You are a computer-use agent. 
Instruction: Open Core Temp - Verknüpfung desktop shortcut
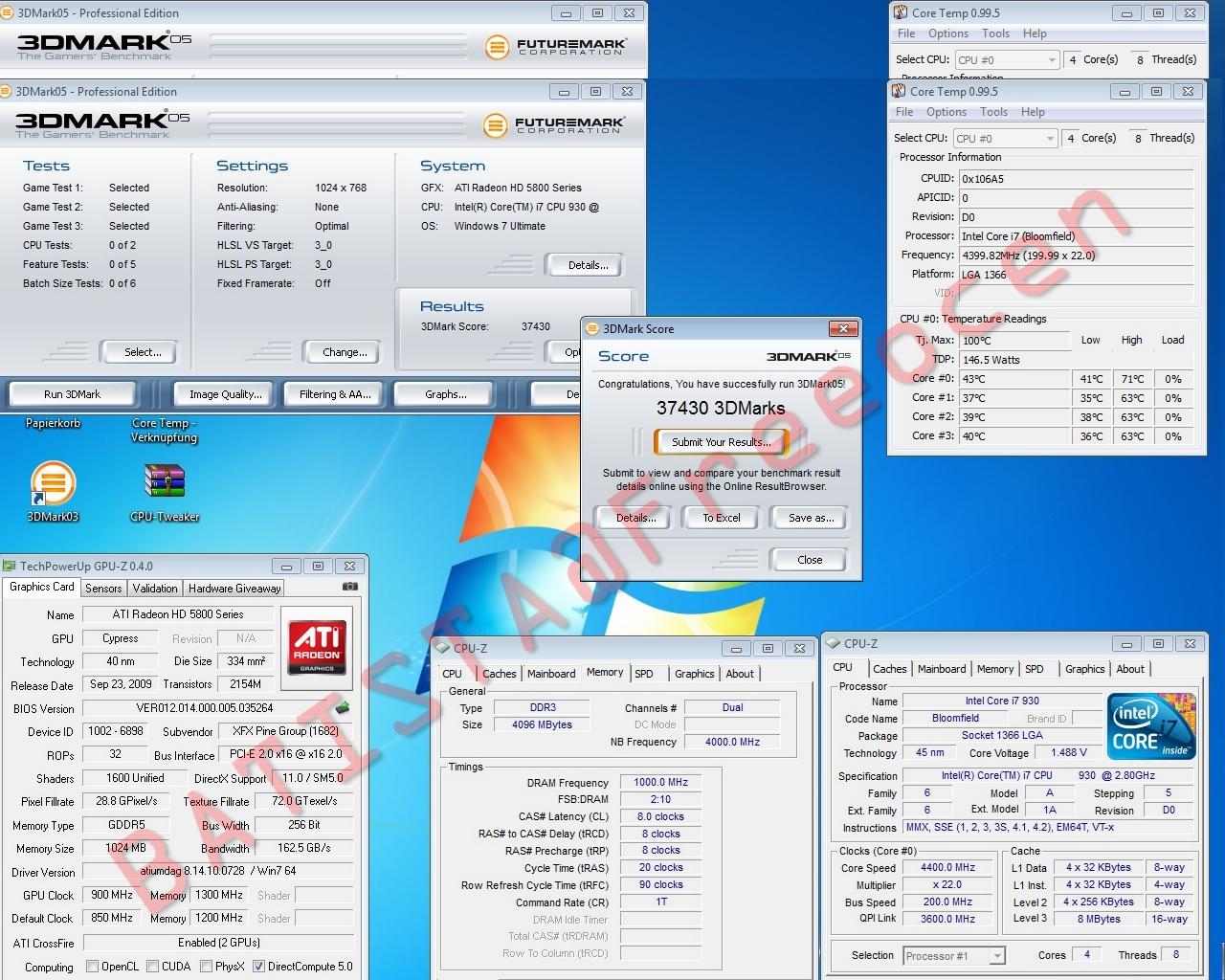(x=164, y=430)
